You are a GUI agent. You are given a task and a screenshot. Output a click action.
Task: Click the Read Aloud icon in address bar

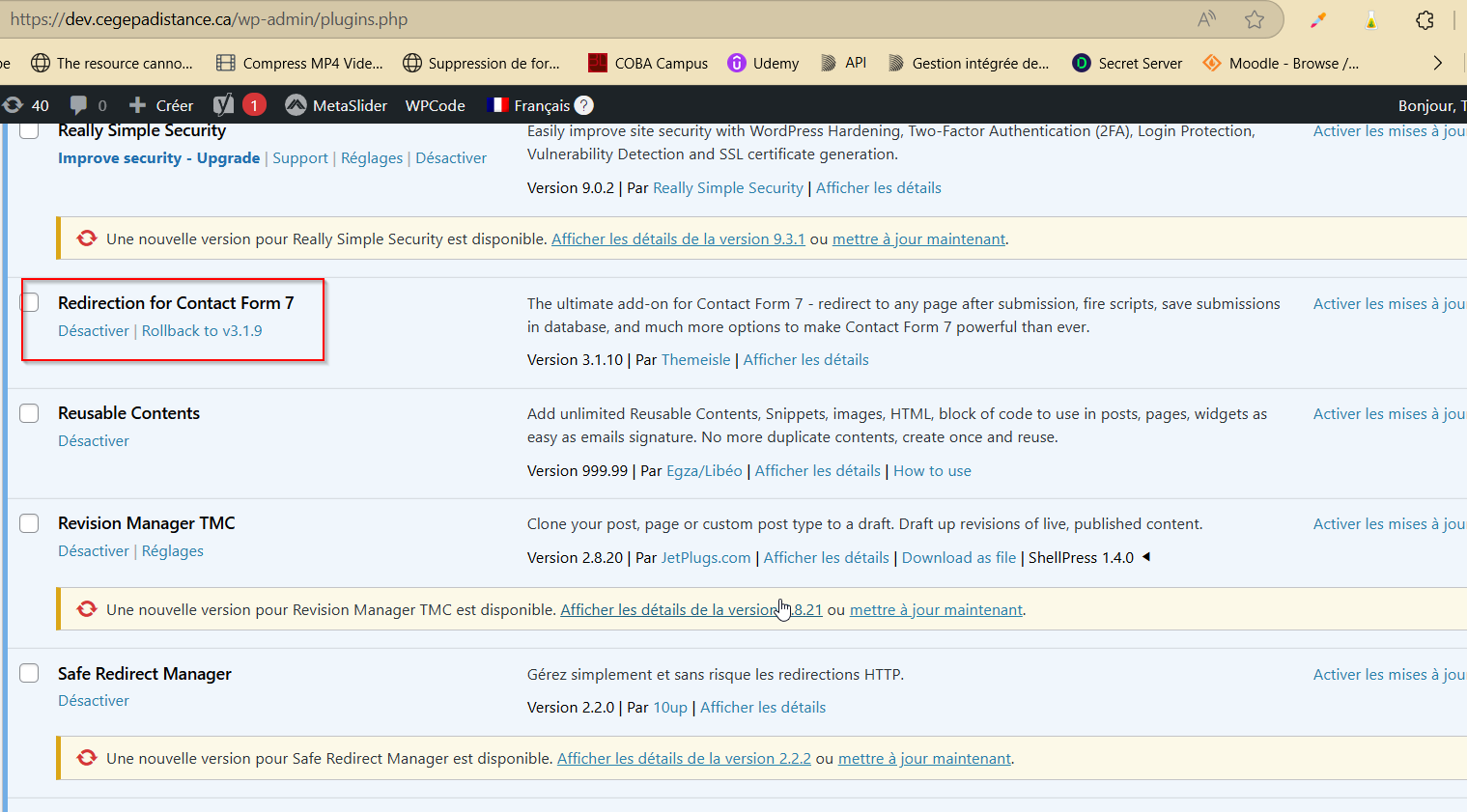click(x=1206, y=19)
